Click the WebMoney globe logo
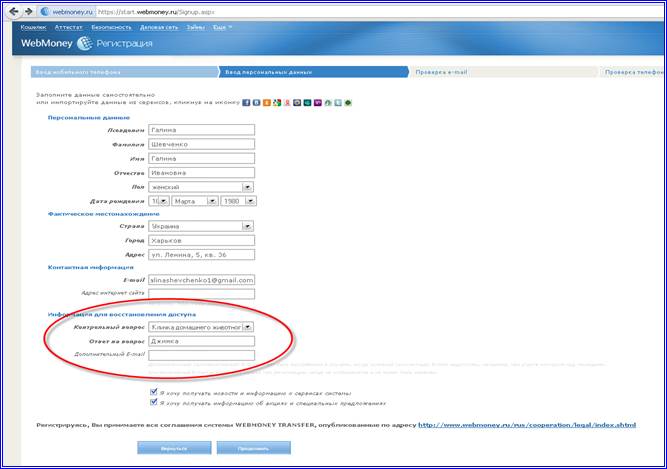Viewport: 667px width, 469px height. coord(84,43)
